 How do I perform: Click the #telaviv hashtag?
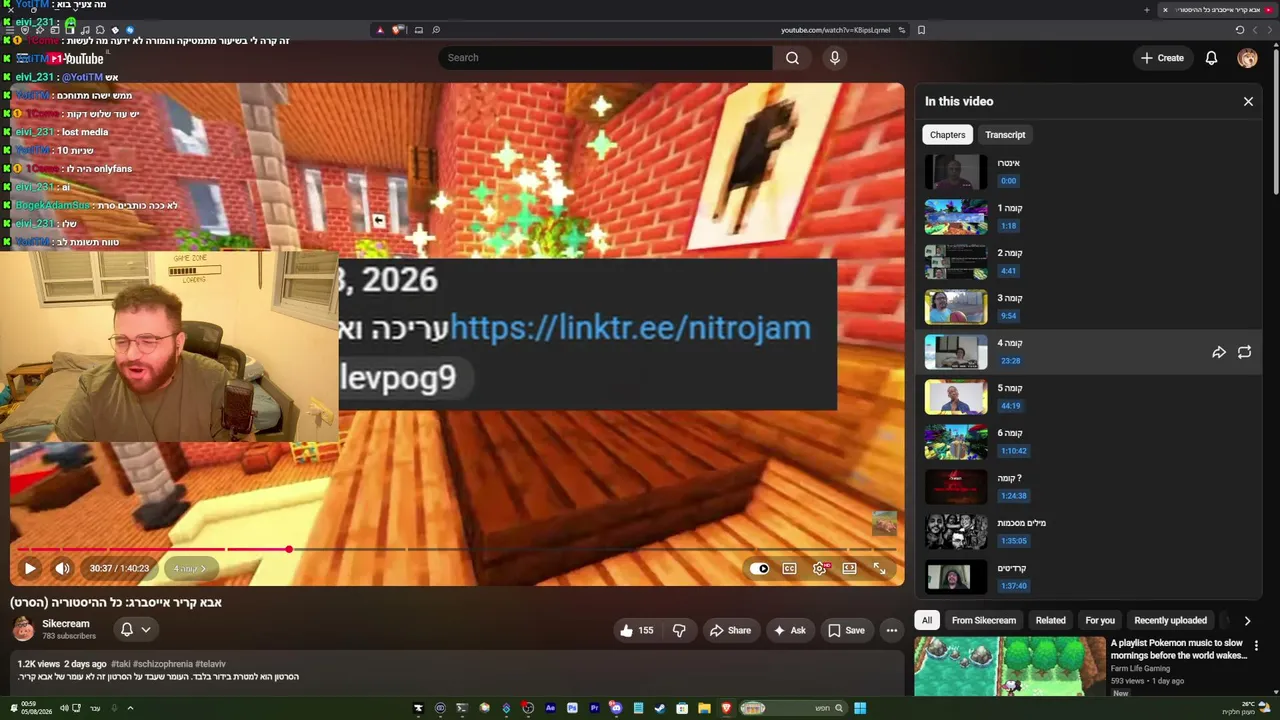point(210,664)
